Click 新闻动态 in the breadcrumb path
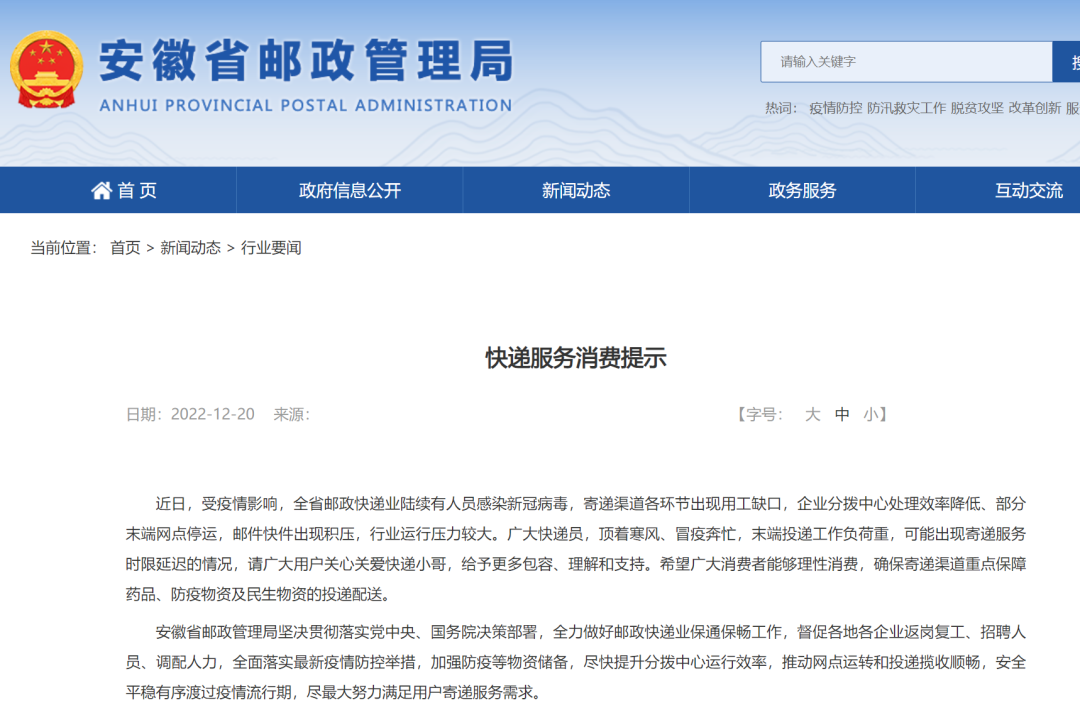 (x=190, y=248)
